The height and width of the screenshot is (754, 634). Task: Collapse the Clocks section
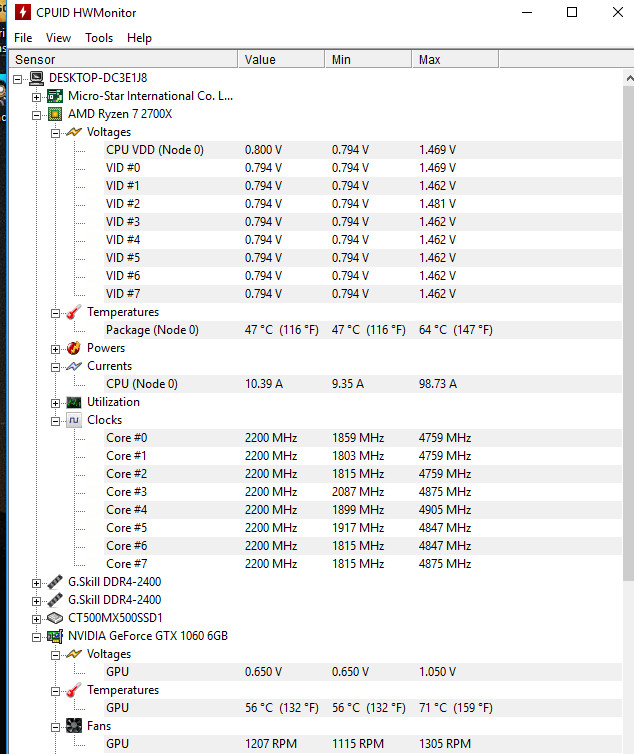55,421
